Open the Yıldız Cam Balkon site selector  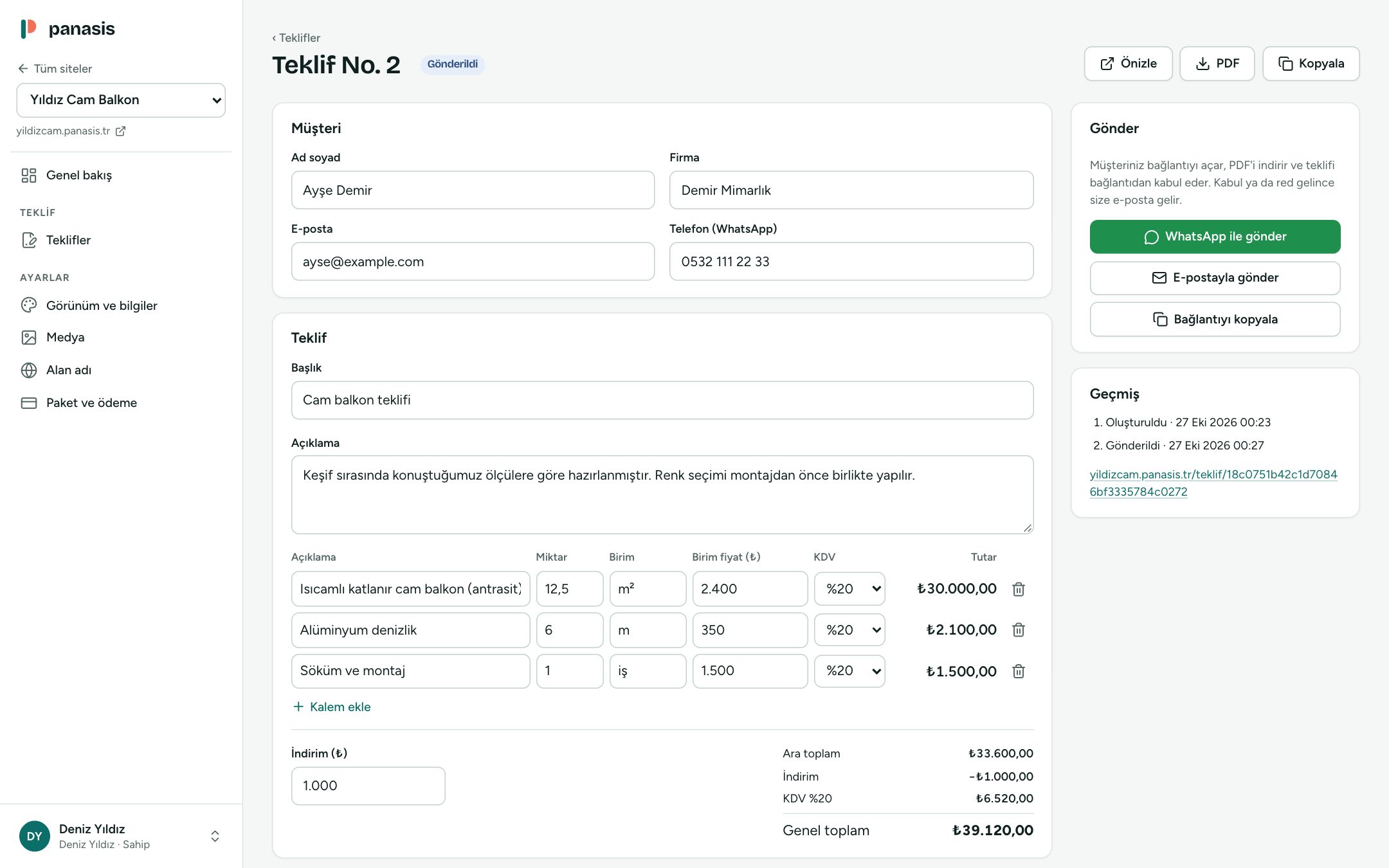[121, 100]
